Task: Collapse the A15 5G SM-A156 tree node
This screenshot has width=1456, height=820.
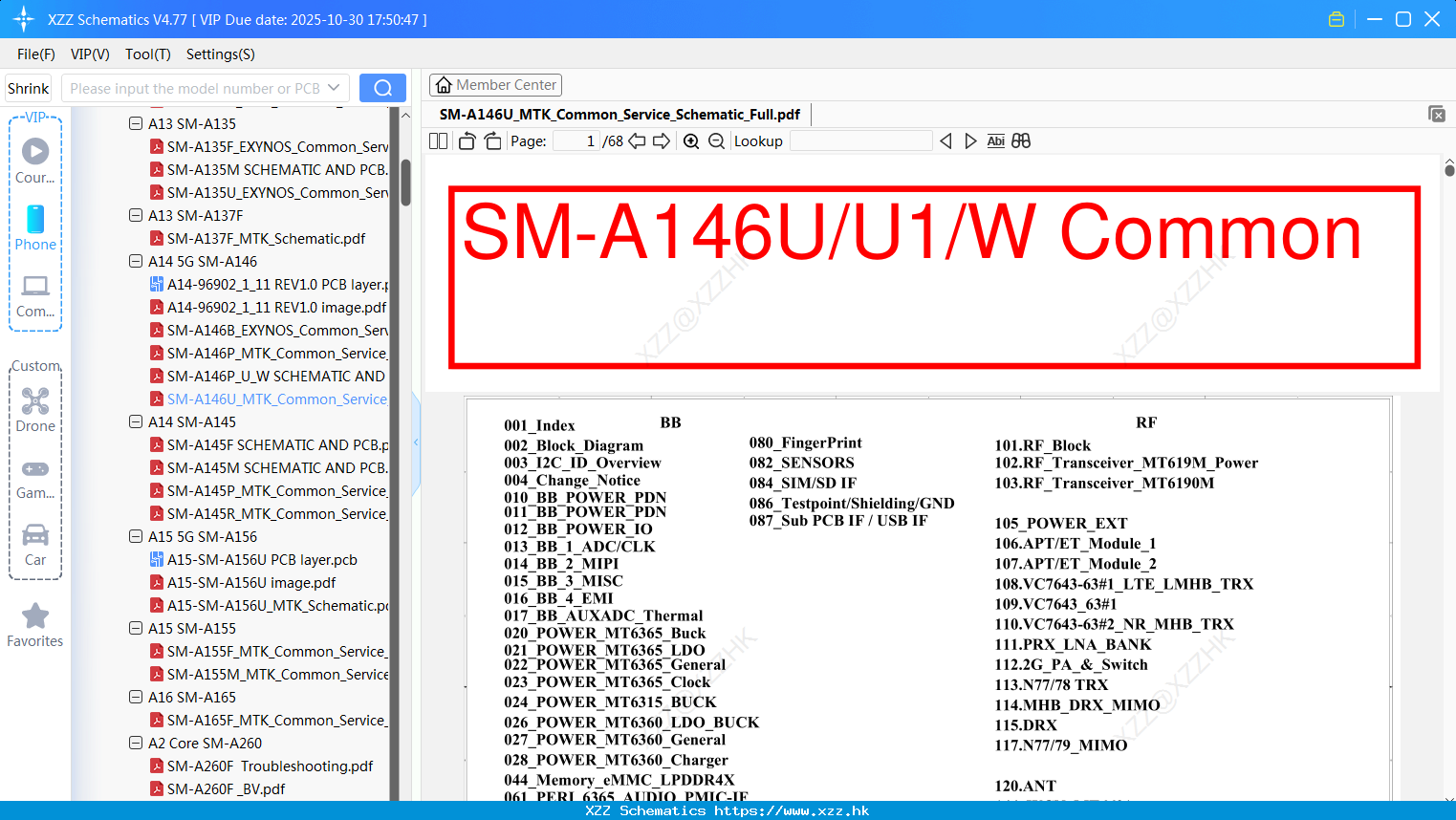Action: click(136, 536)
